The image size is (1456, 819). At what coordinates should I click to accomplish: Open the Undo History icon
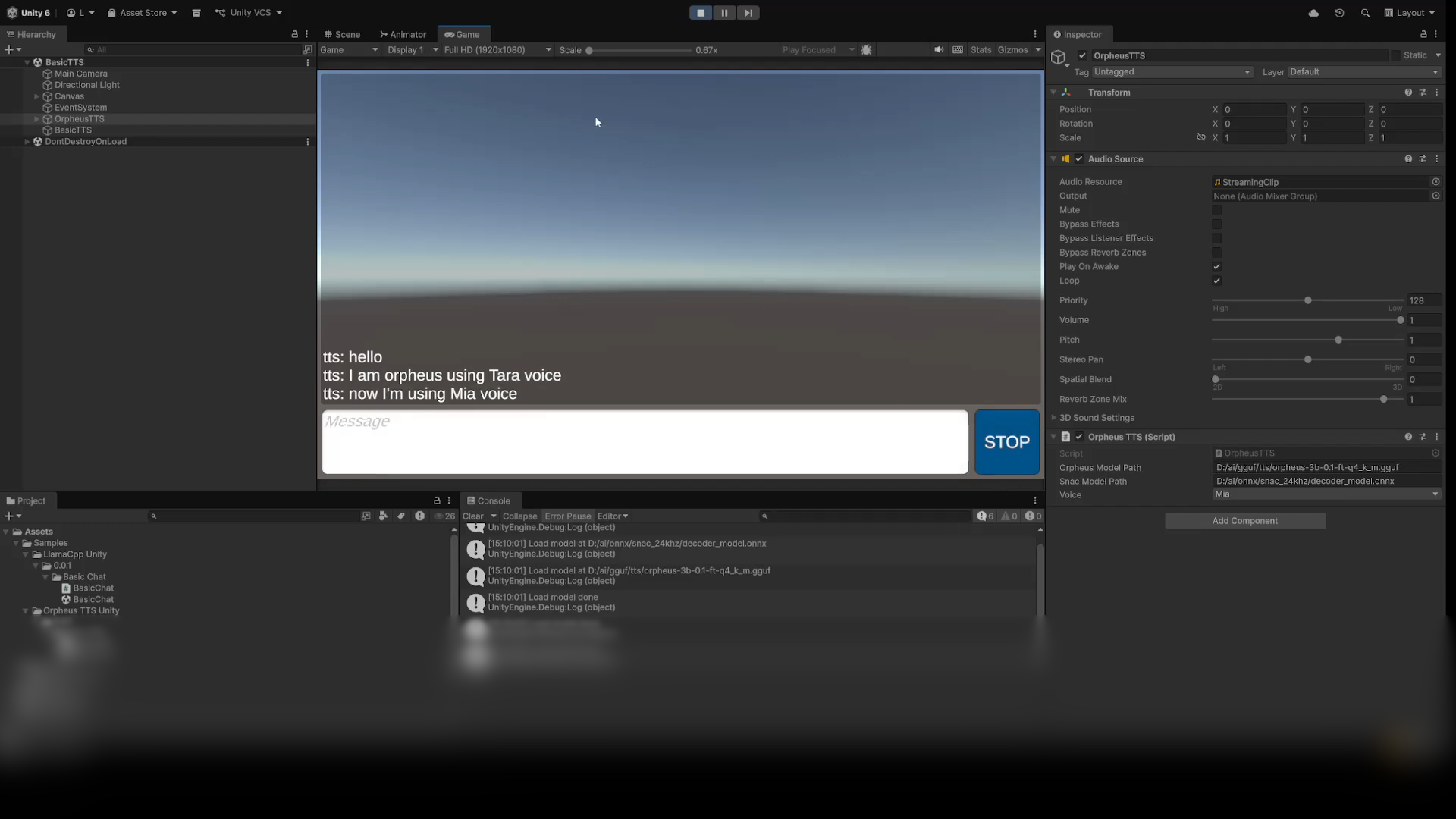pos(1339,13)
